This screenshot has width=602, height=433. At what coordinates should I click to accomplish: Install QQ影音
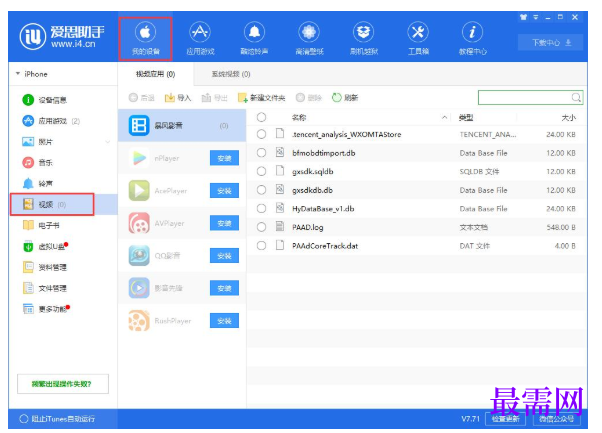coord(224,256)
